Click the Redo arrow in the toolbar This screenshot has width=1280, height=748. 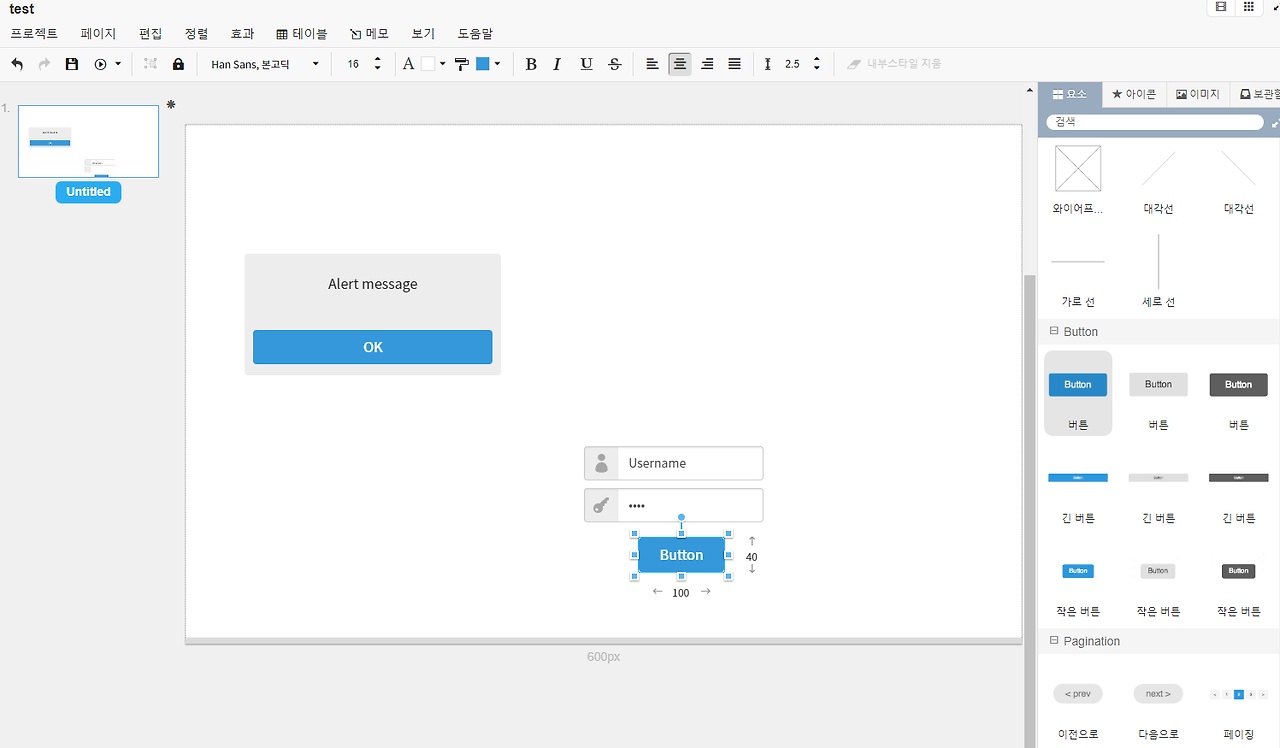(44, 64)
